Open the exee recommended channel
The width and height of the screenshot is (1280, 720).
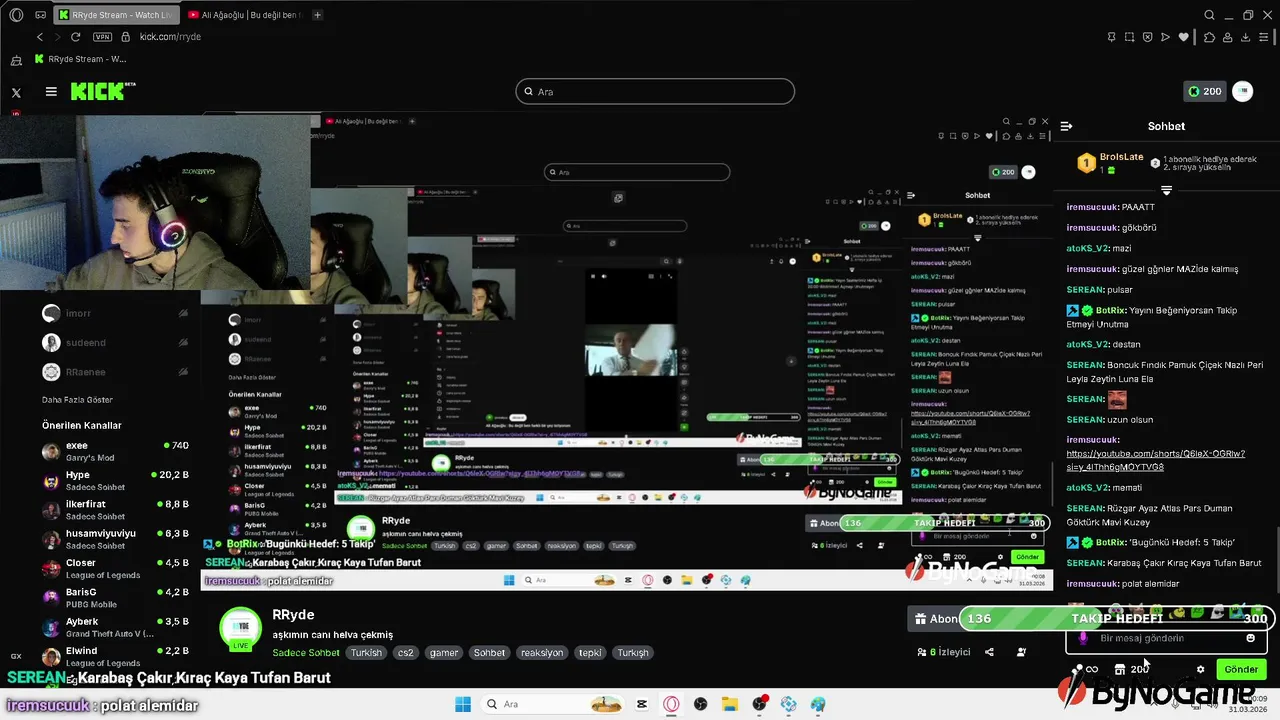[115, 451]
